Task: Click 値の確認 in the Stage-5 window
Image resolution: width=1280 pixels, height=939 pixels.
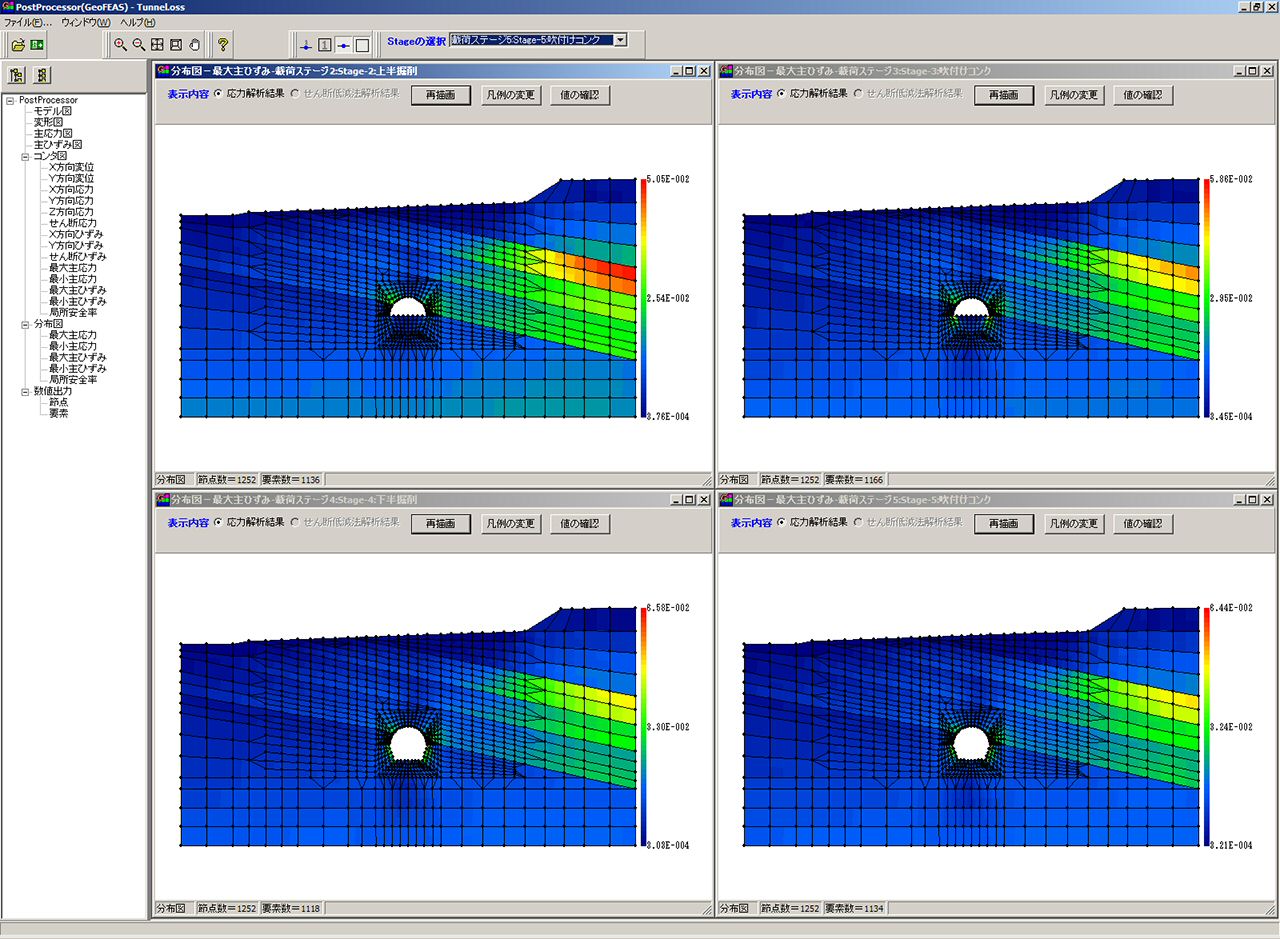Action: point(1143,523)
